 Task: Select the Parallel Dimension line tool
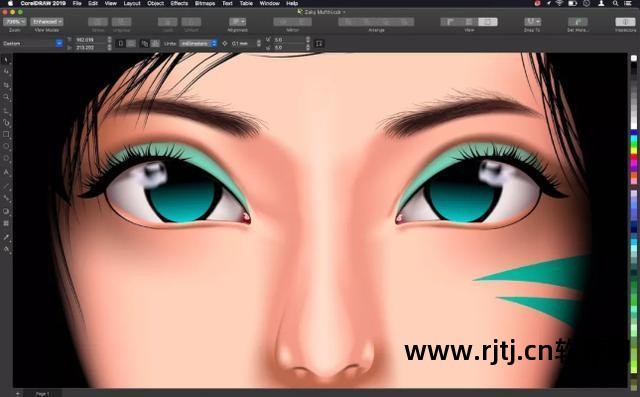click(6, 186)
